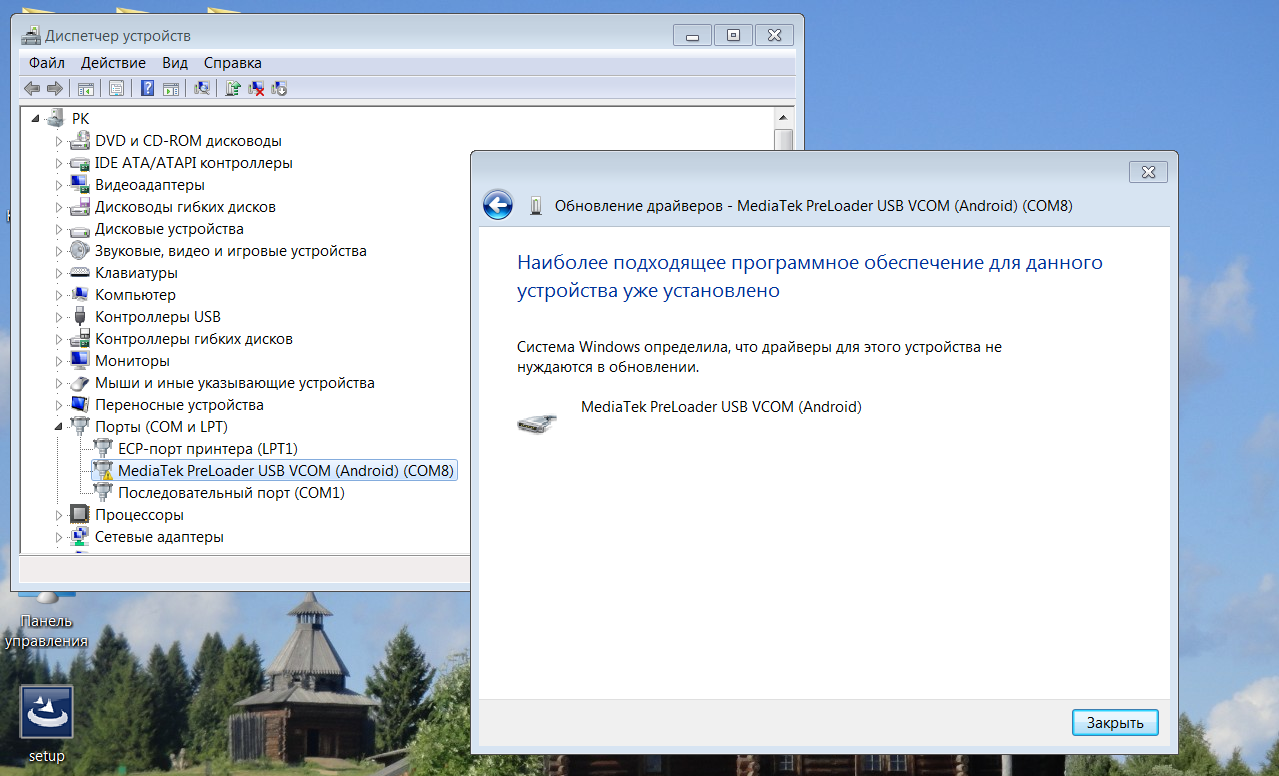Click the Закрыть button
The image size is (1279, 776).
(x=1114, y=722)
